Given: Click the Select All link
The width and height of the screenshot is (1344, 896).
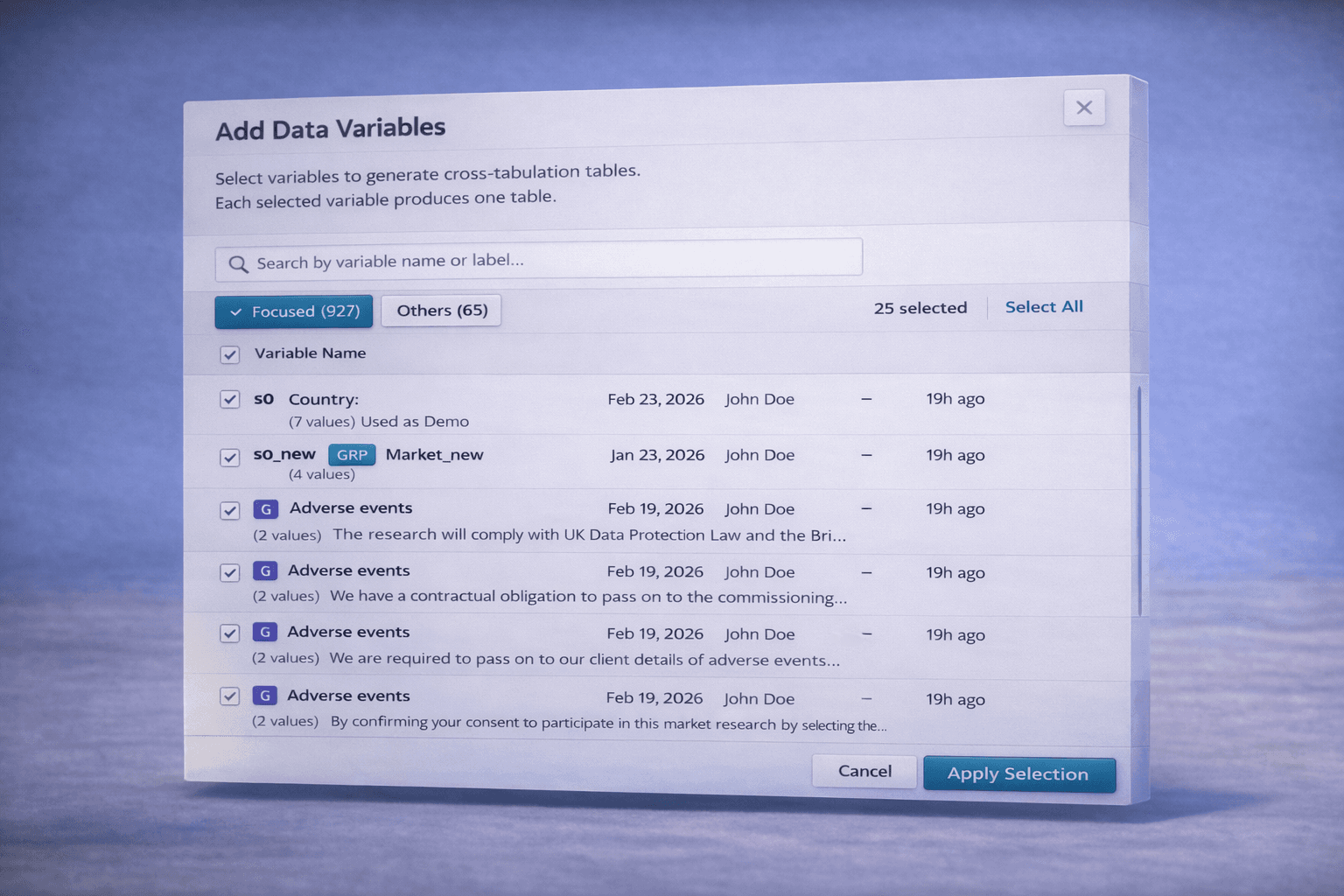Looking at the screenshot, I should [x=1044, y=307].
